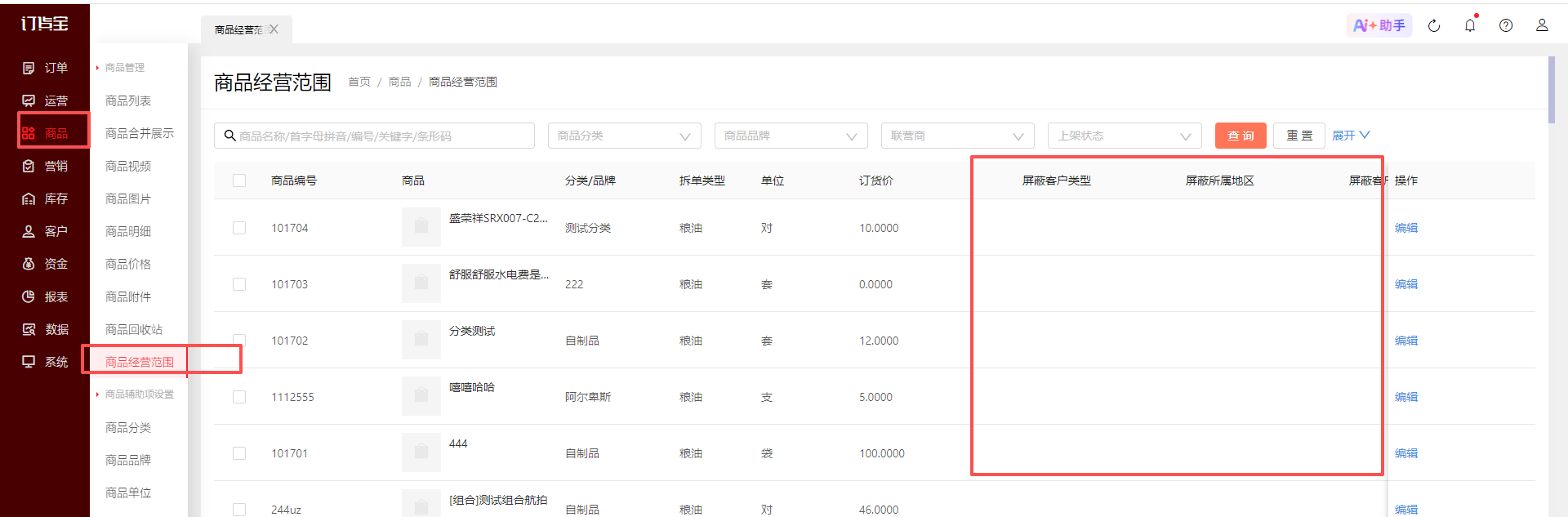
Task: Expand more filters with 展开
Action: (x=1351, y=136)
